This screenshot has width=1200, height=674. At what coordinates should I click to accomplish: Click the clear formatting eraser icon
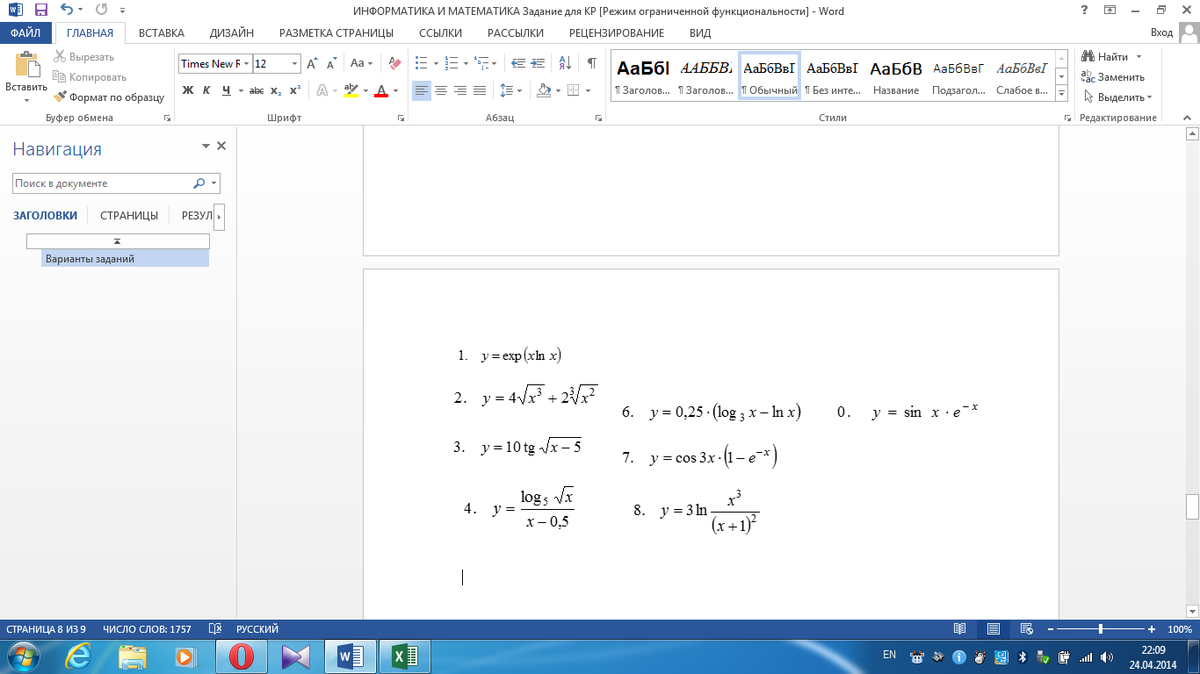(394, 63)
